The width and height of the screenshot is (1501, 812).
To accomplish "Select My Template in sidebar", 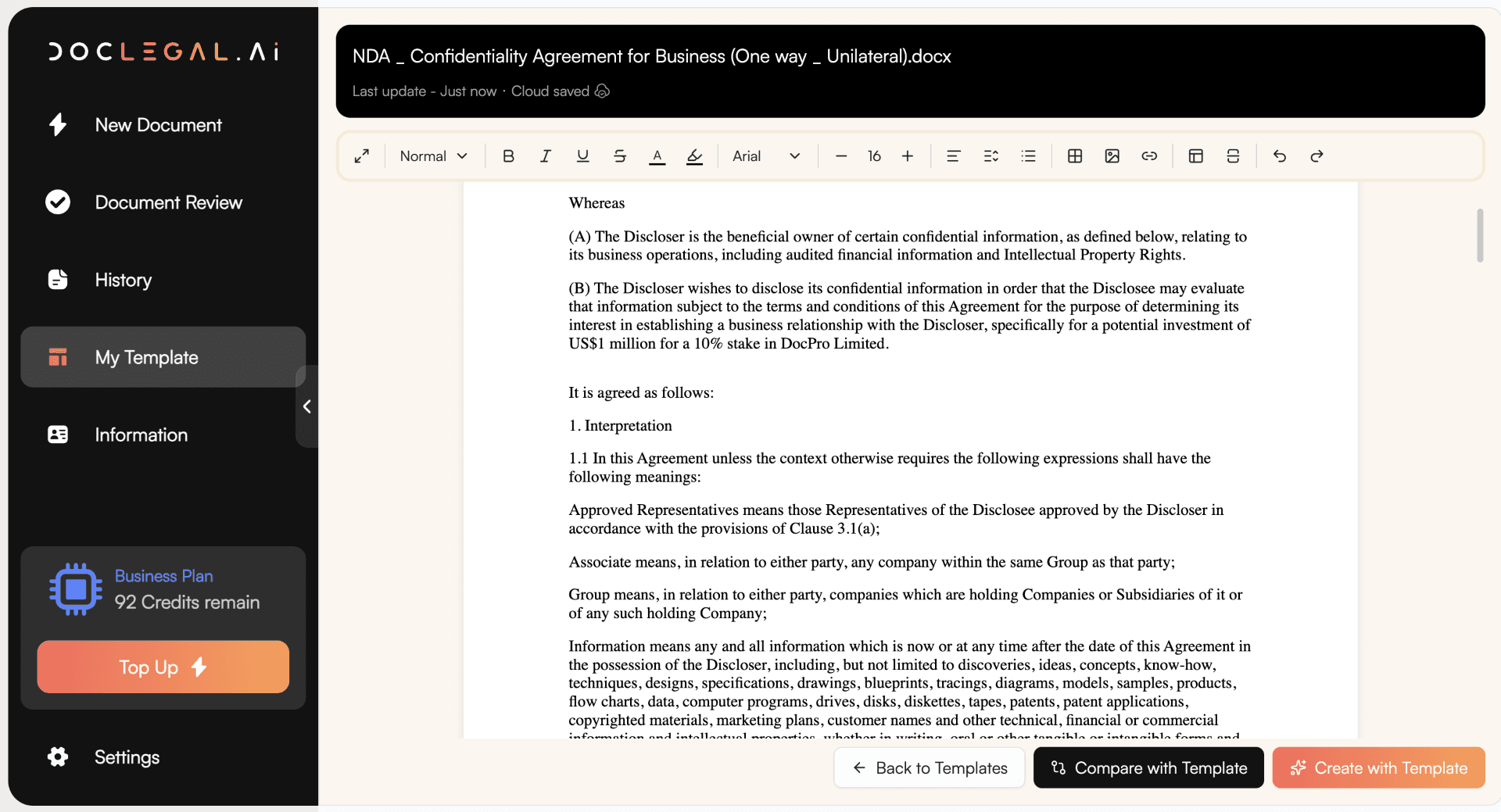I will point(163,357).
